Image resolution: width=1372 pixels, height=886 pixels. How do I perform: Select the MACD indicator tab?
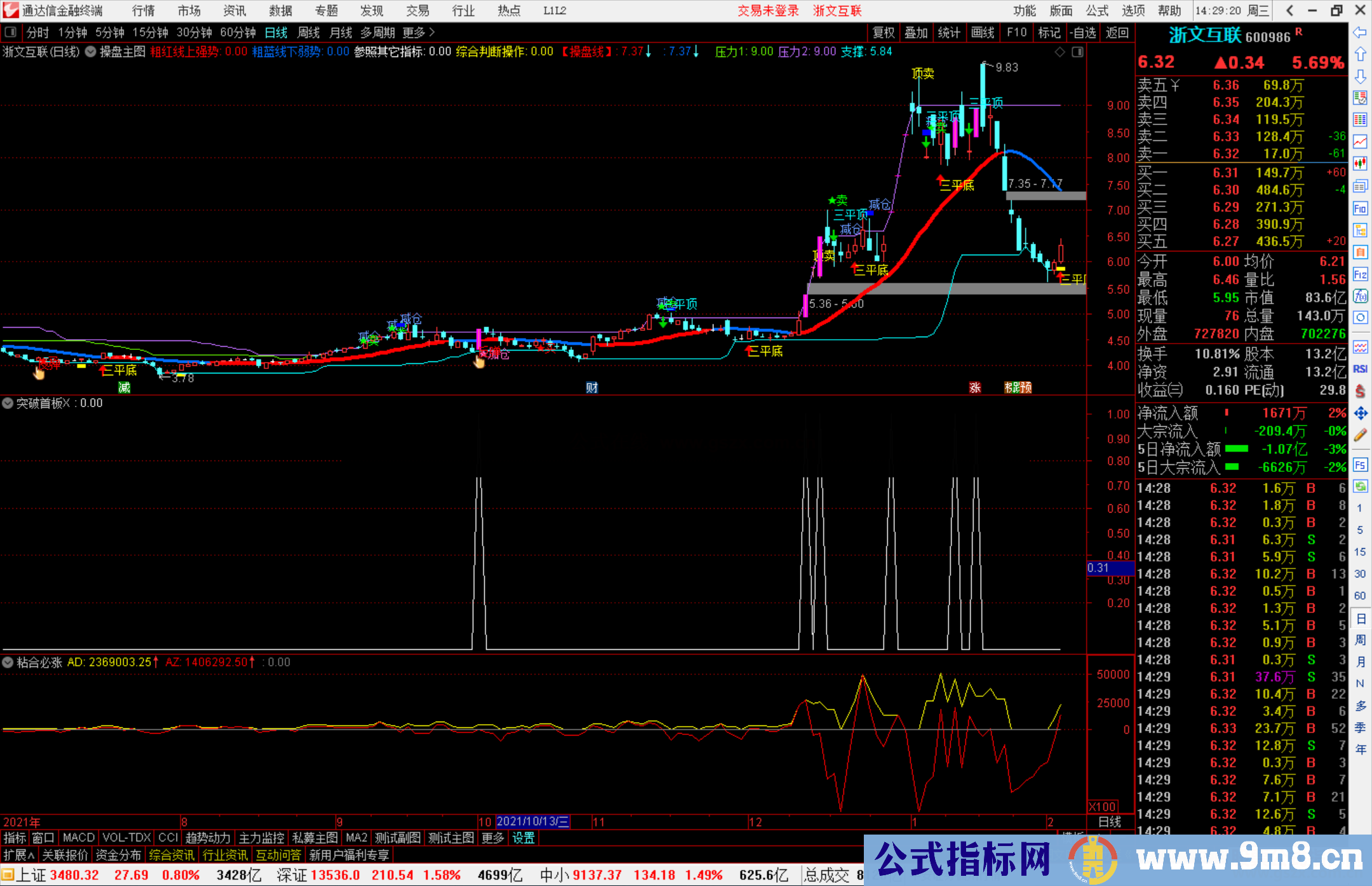coord(79,838)
